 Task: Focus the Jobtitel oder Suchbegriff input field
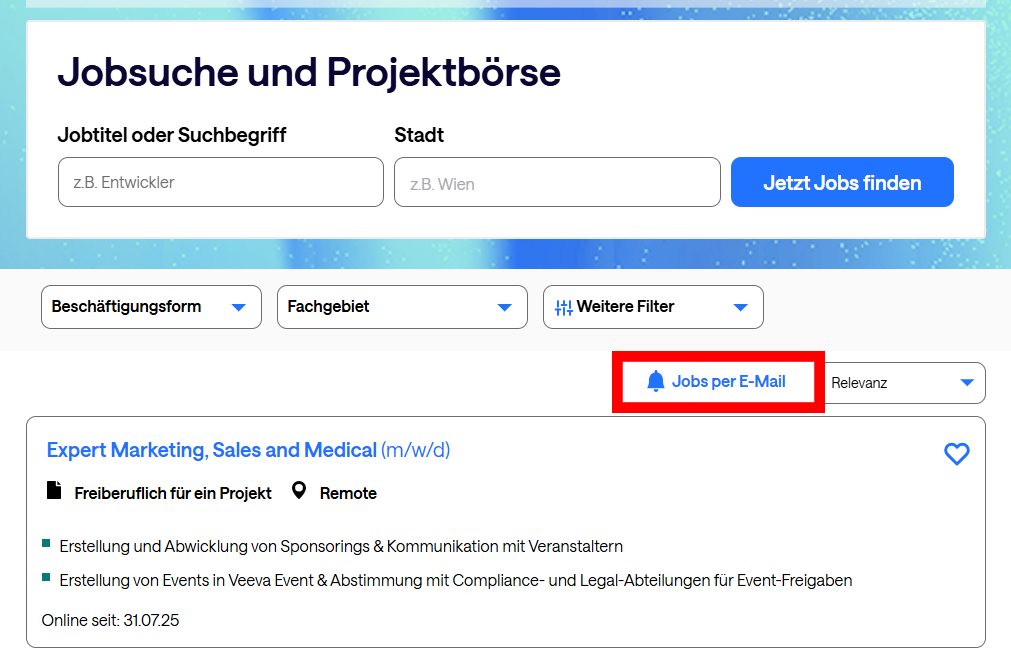pyautogui.click(x=221, y=182)
